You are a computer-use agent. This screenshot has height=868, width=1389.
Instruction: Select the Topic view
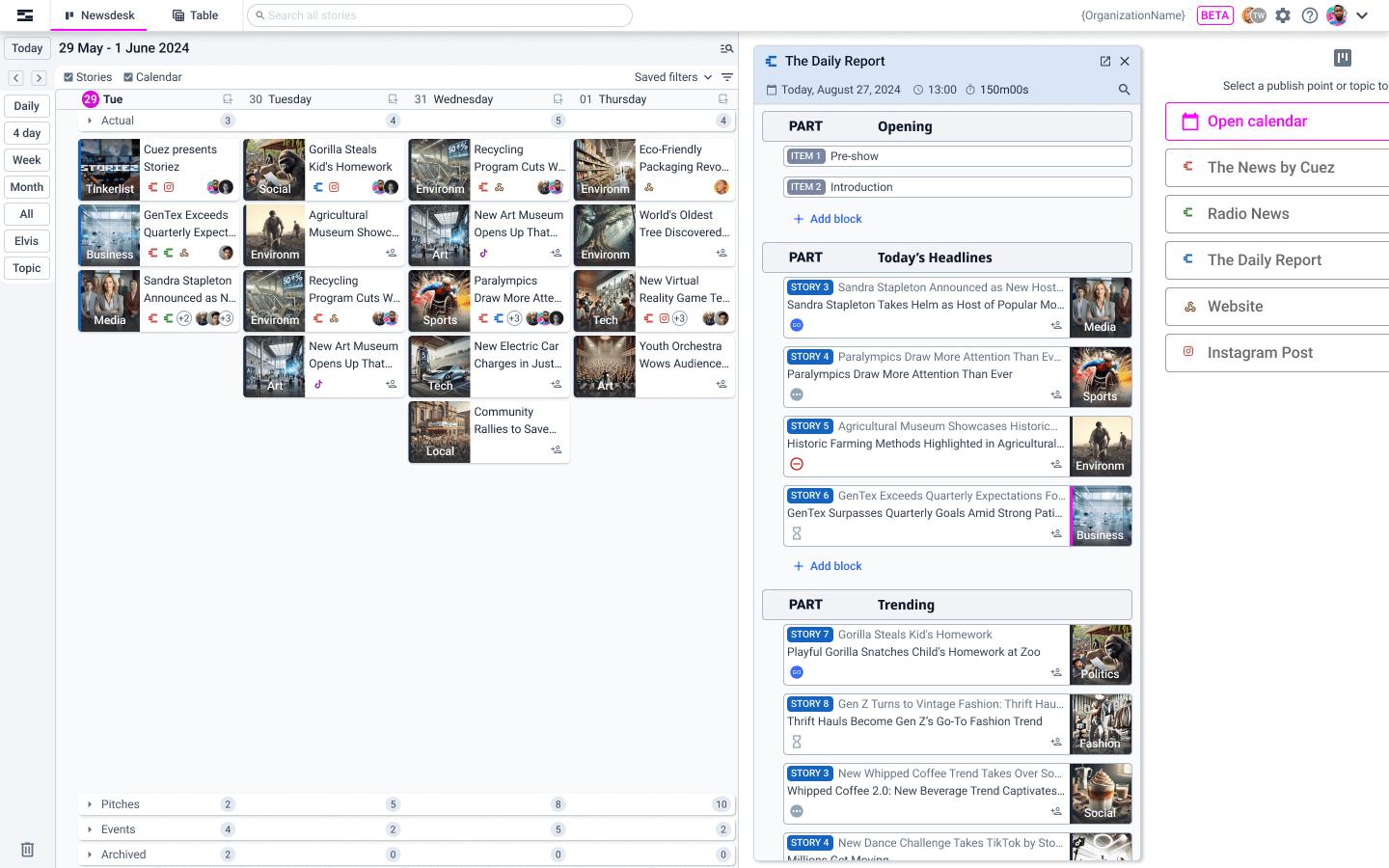pos(27,268)
